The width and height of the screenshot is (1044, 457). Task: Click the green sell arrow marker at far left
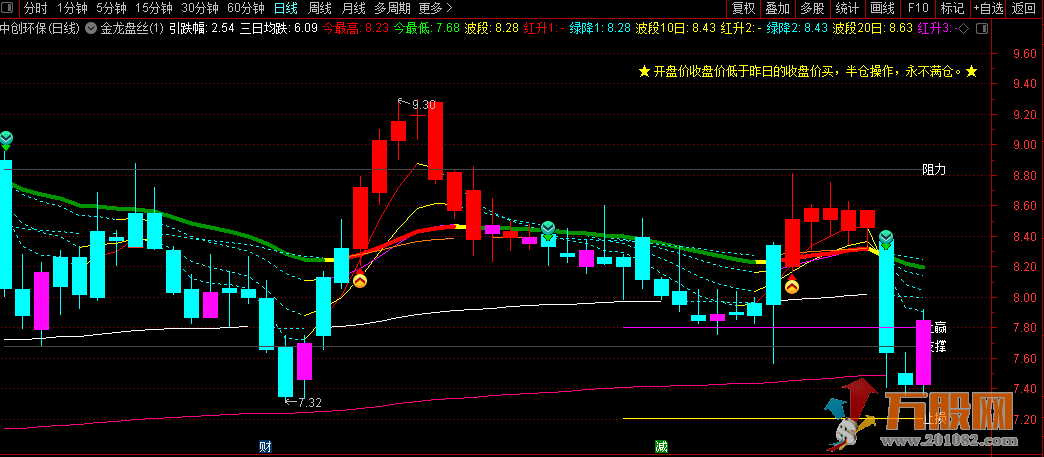[6, 140]
